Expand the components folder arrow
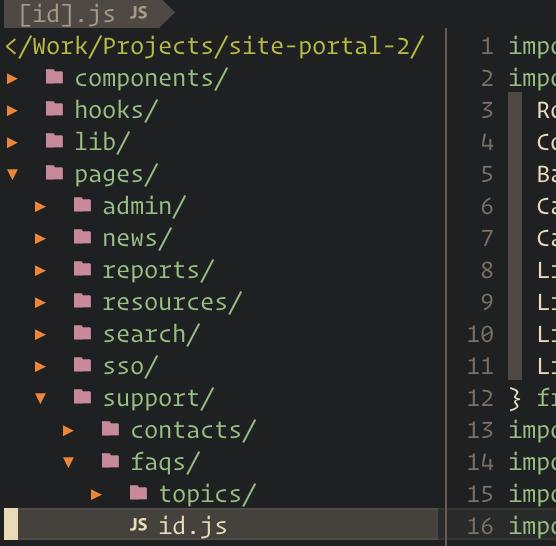Screen dimensions: 556x546 pos(12,78)
